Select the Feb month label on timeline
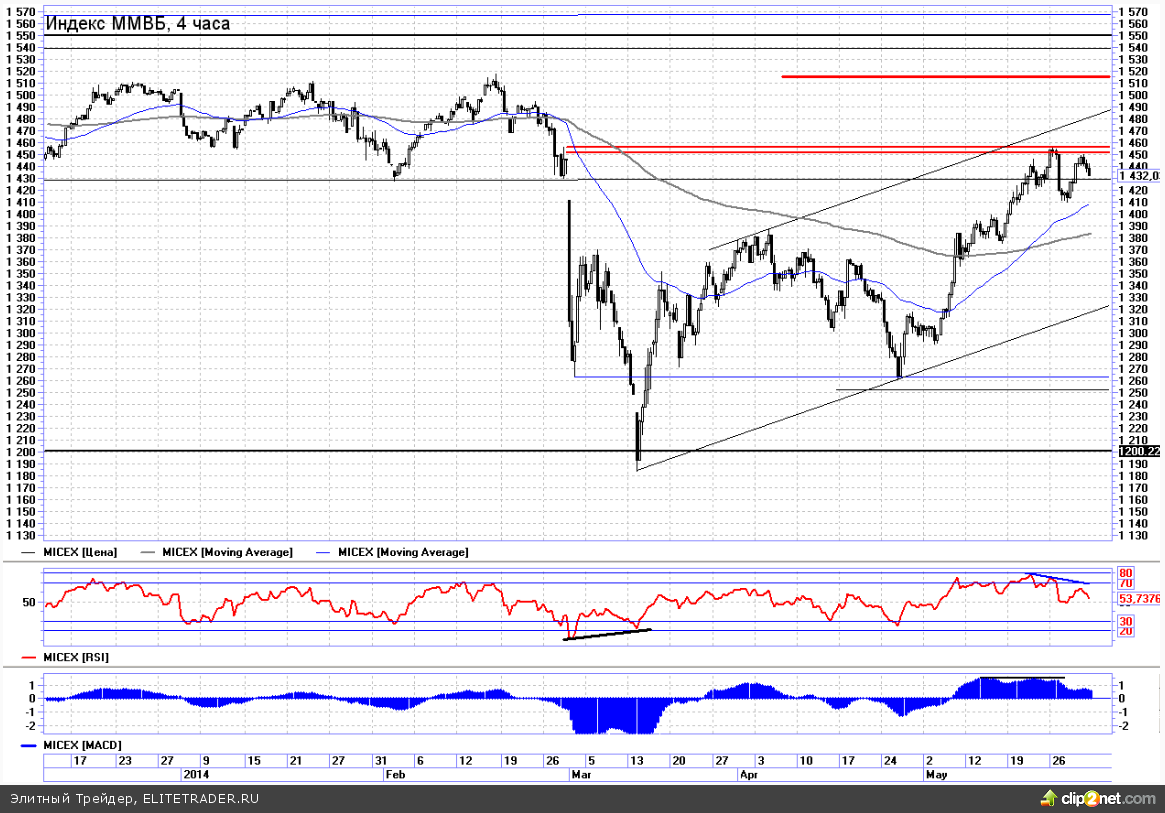The height and width of the screenshot is (813, 1165). tap(395, 774)
